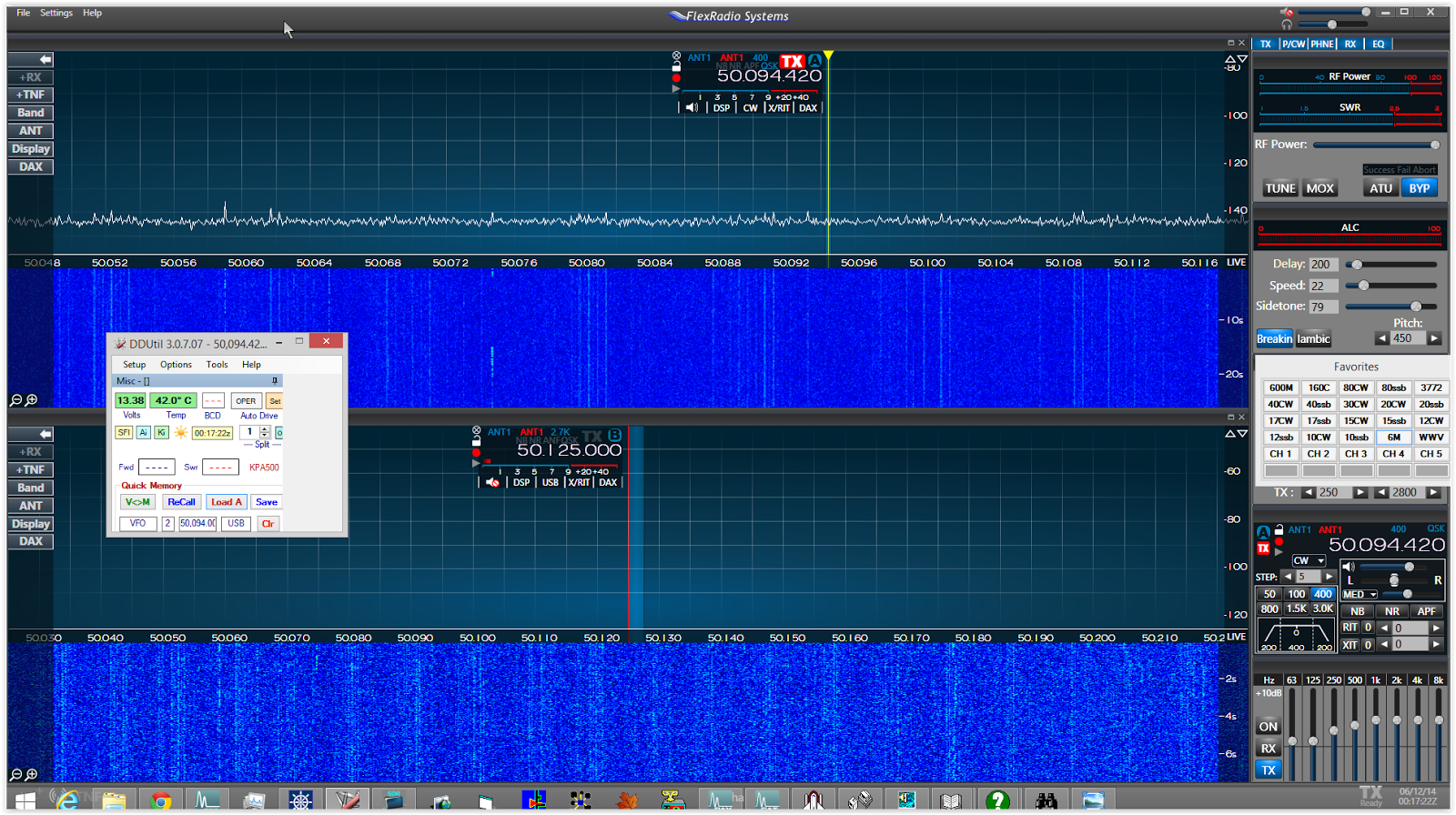This screenshot has height=815, width=1456.
Task: Add a receiver with upper +RX button
Action: click(x=31, y=77)
